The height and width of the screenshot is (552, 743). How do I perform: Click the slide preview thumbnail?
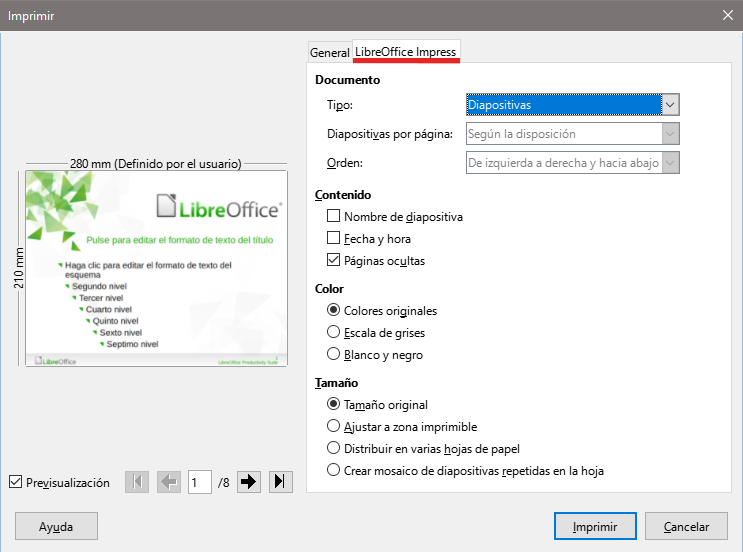tap(156, 269)
